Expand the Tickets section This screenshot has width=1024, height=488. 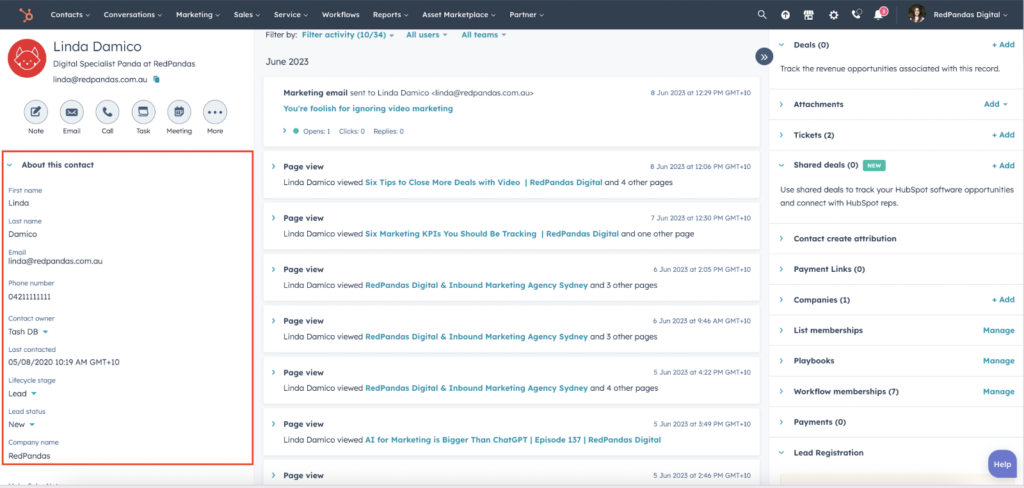pos(782,135)
